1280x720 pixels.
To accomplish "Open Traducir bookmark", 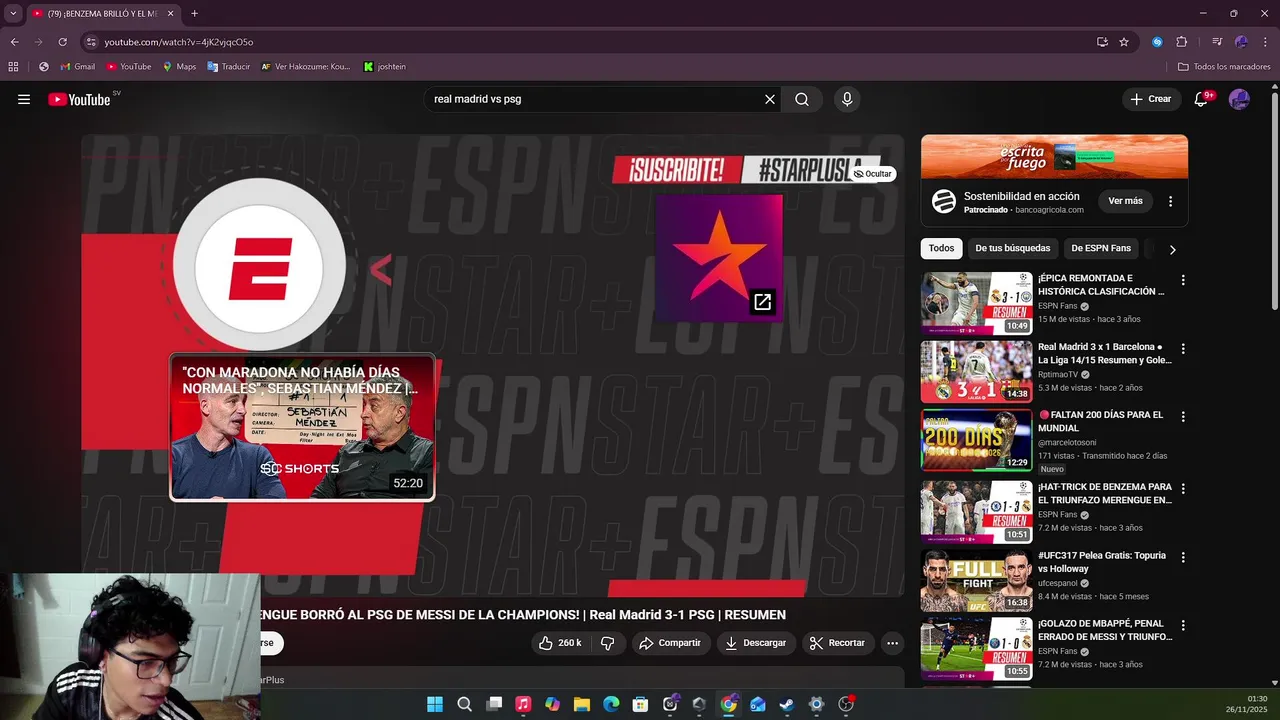I will click(x=229, y=67).
